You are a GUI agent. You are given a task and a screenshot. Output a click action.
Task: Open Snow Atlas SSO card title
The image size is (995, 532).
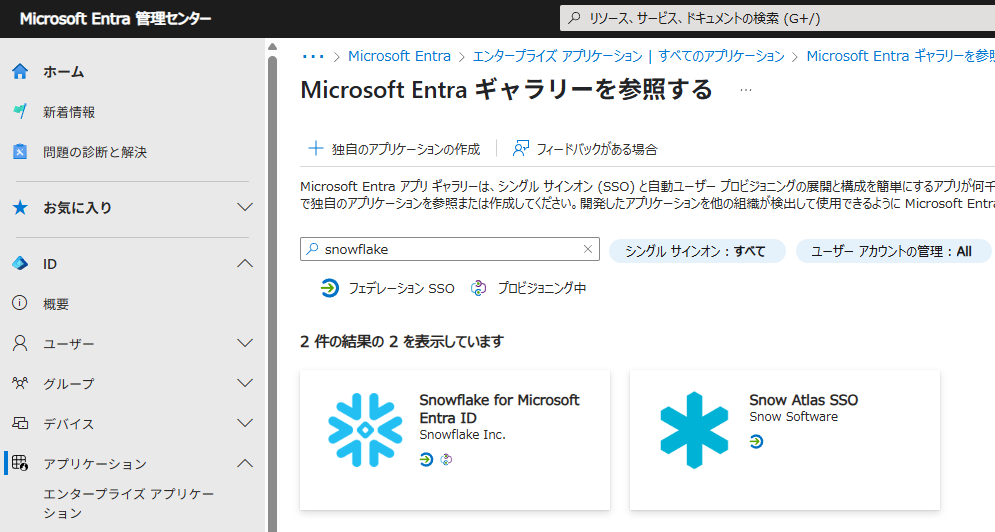point(803,400)
